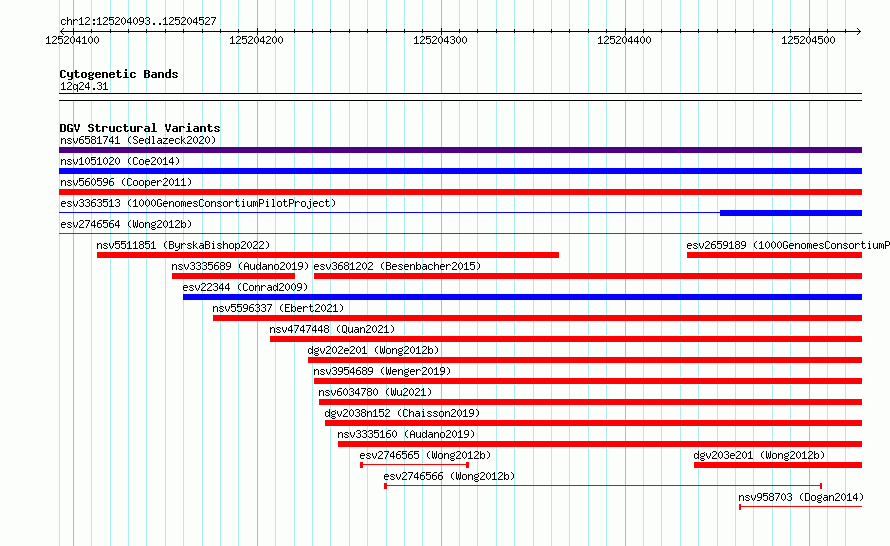Click nsv5511851 (ByrskaBishop2022) label
The height and width of the screenshot is (546, 890).
(183, 245)
